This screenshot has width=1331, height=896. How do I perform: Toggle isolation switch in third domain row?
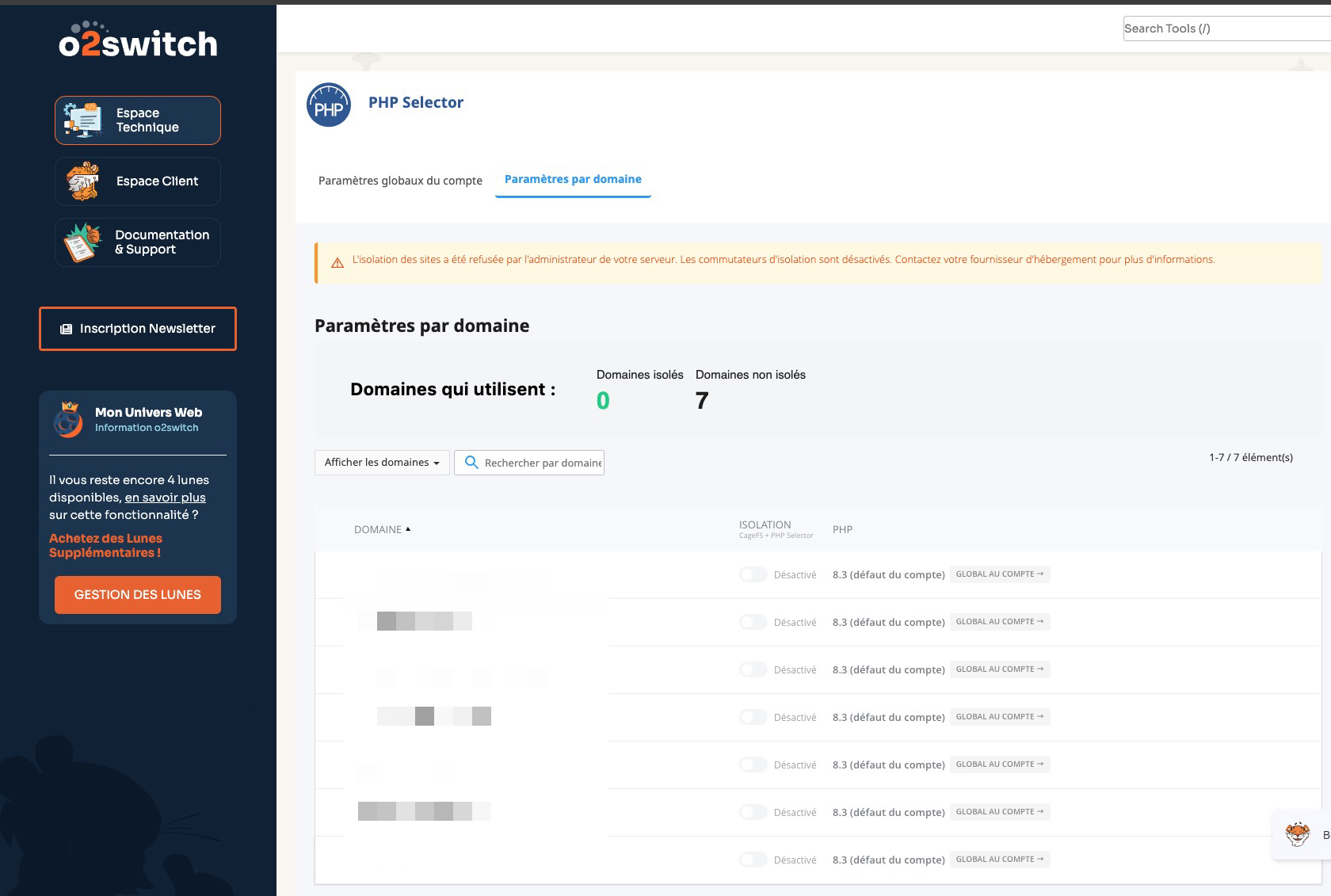(x=753, y=669)
